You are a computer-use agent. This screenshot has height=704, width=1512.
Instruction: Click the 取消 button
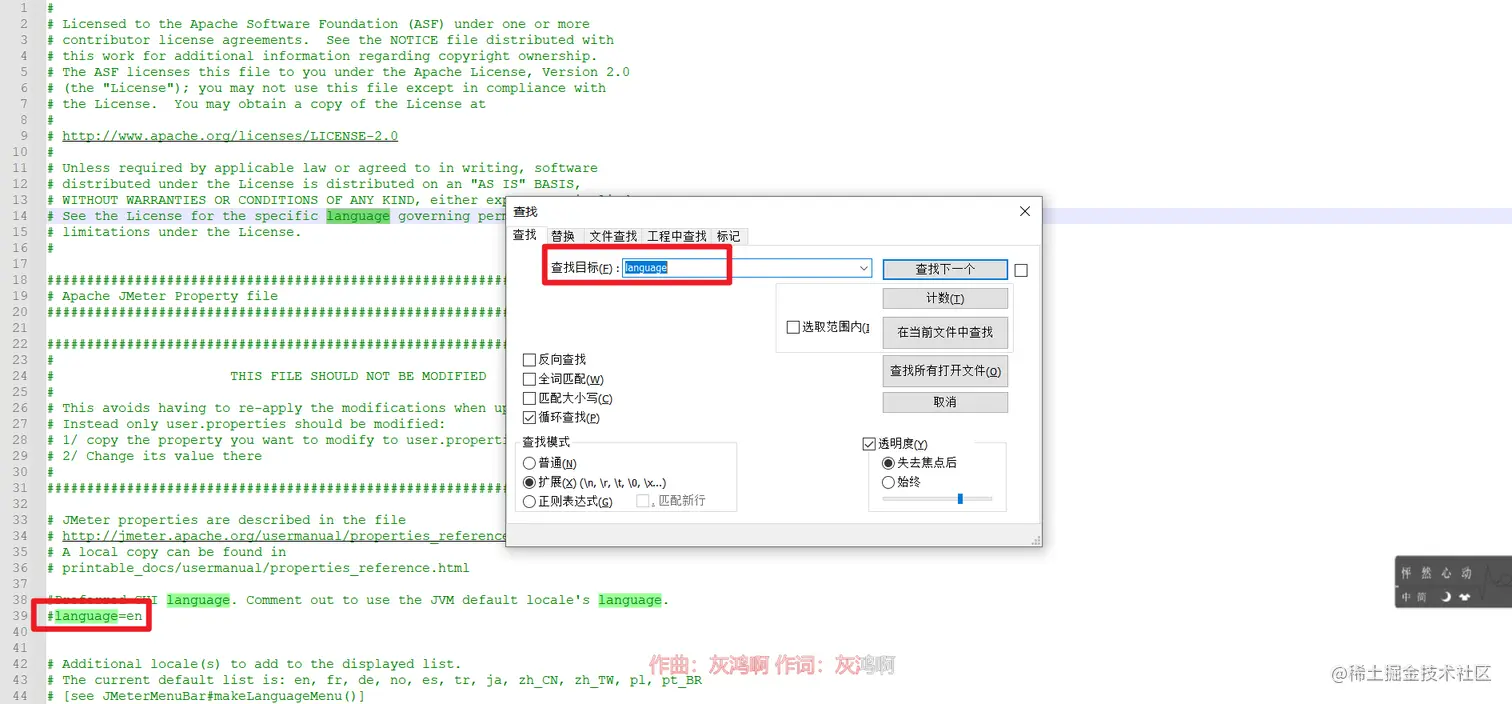(945, 402)
